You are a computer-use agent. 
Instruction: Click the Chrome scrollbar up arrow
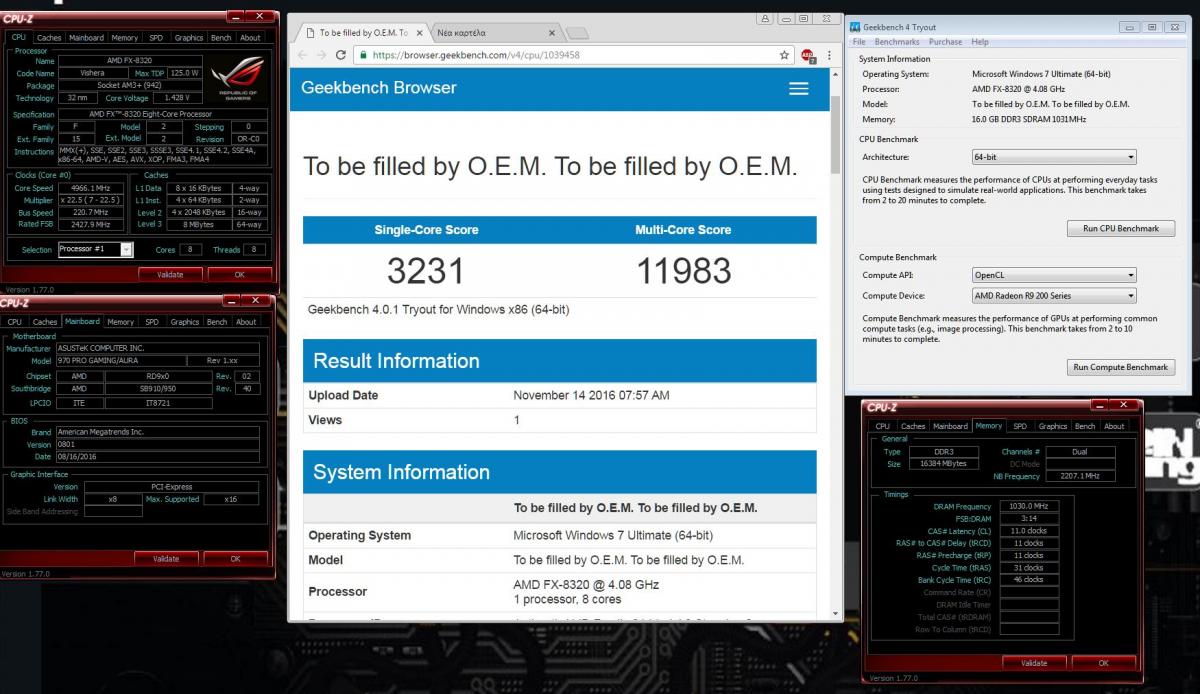[x=836, y=74]
